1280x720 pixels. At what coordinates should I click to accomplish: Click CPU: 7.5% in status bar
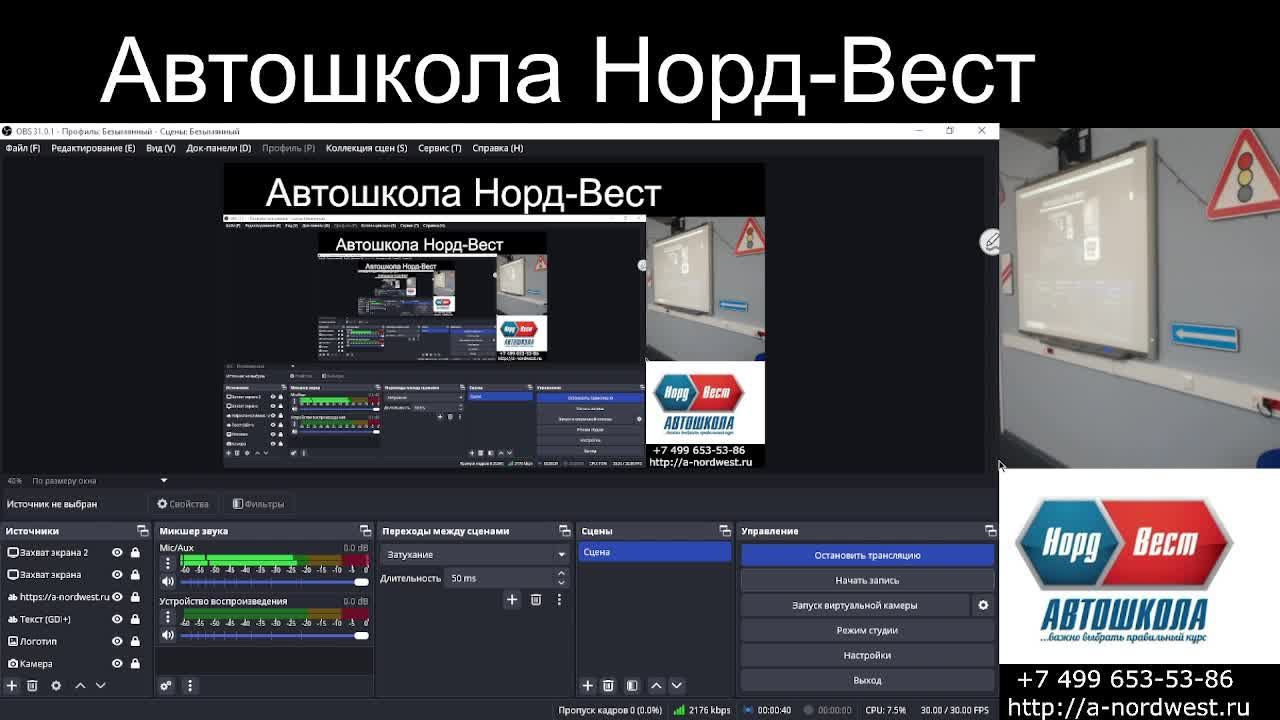[885, 710]
